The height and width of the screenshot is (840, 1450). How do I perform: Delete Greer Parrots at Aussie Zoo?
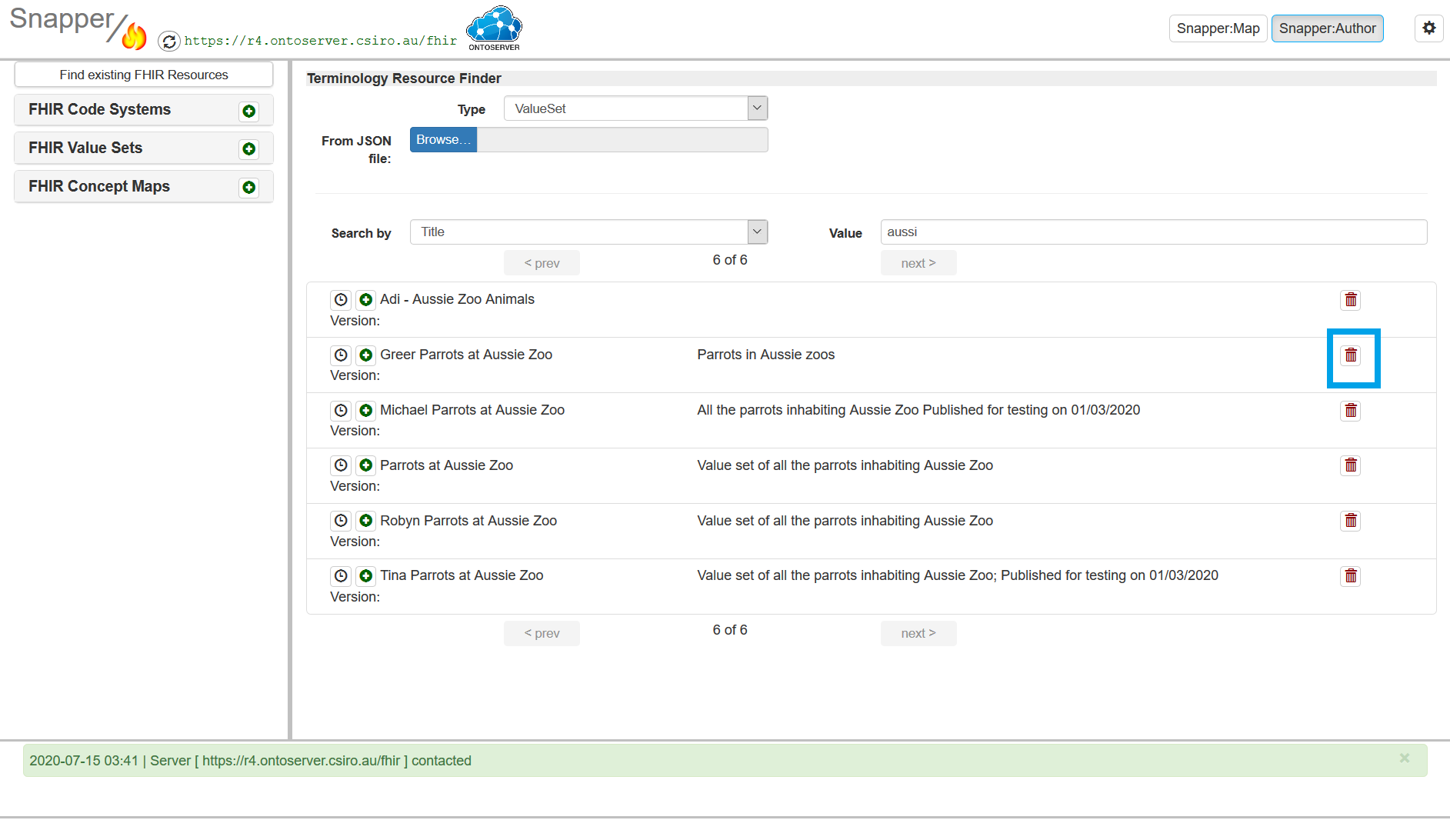[1351, 355]
